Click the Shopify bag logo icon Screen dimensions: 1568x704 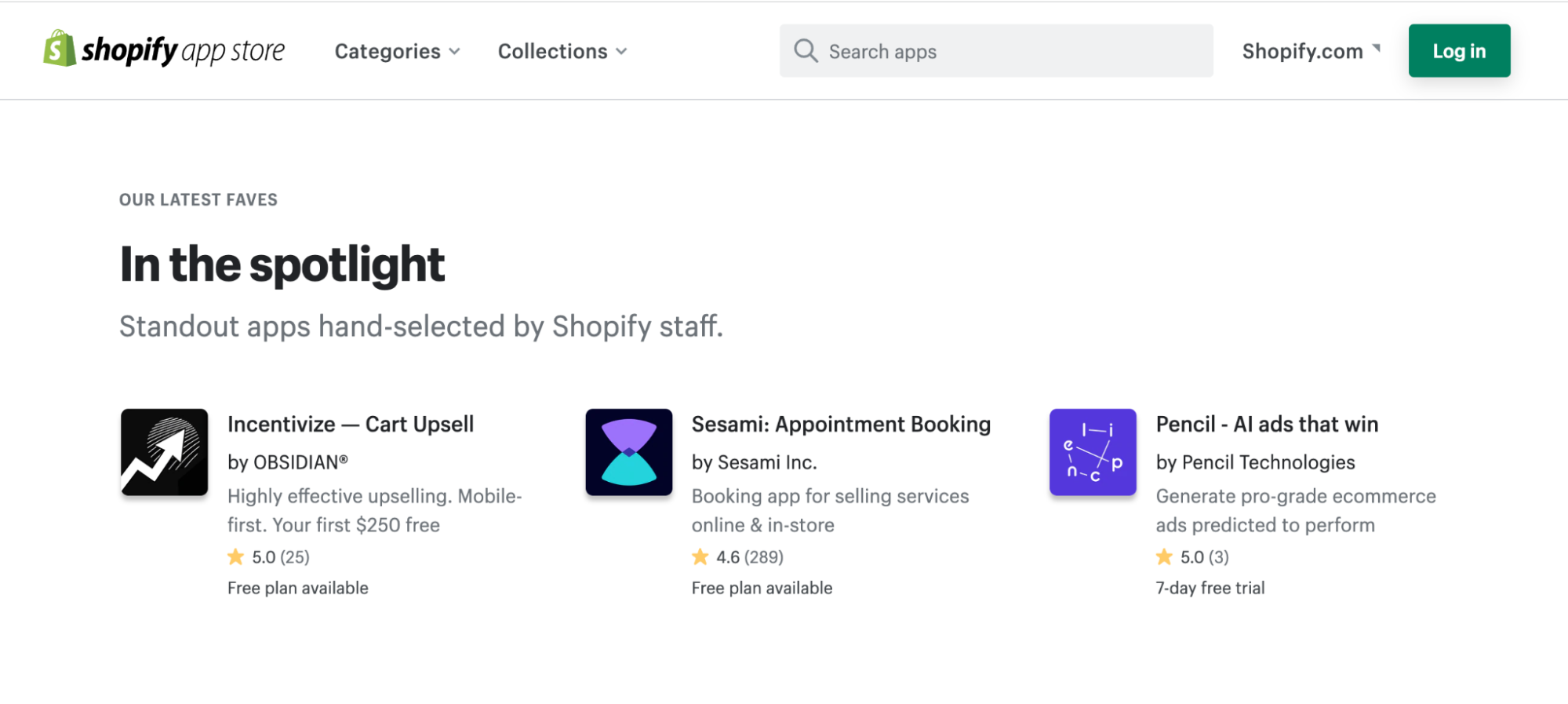(60, 49)
